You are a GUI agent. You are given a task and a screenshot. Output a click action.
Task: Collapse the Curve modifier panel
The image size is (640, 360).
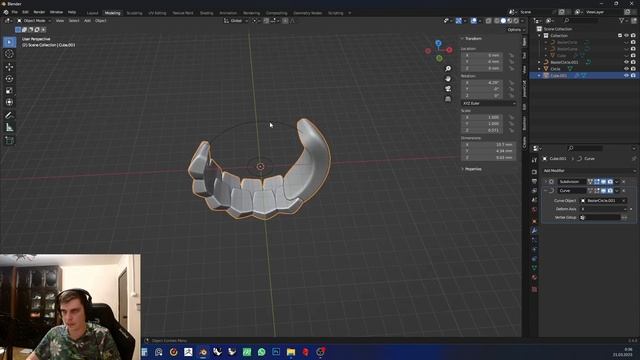tap(545, 191)
